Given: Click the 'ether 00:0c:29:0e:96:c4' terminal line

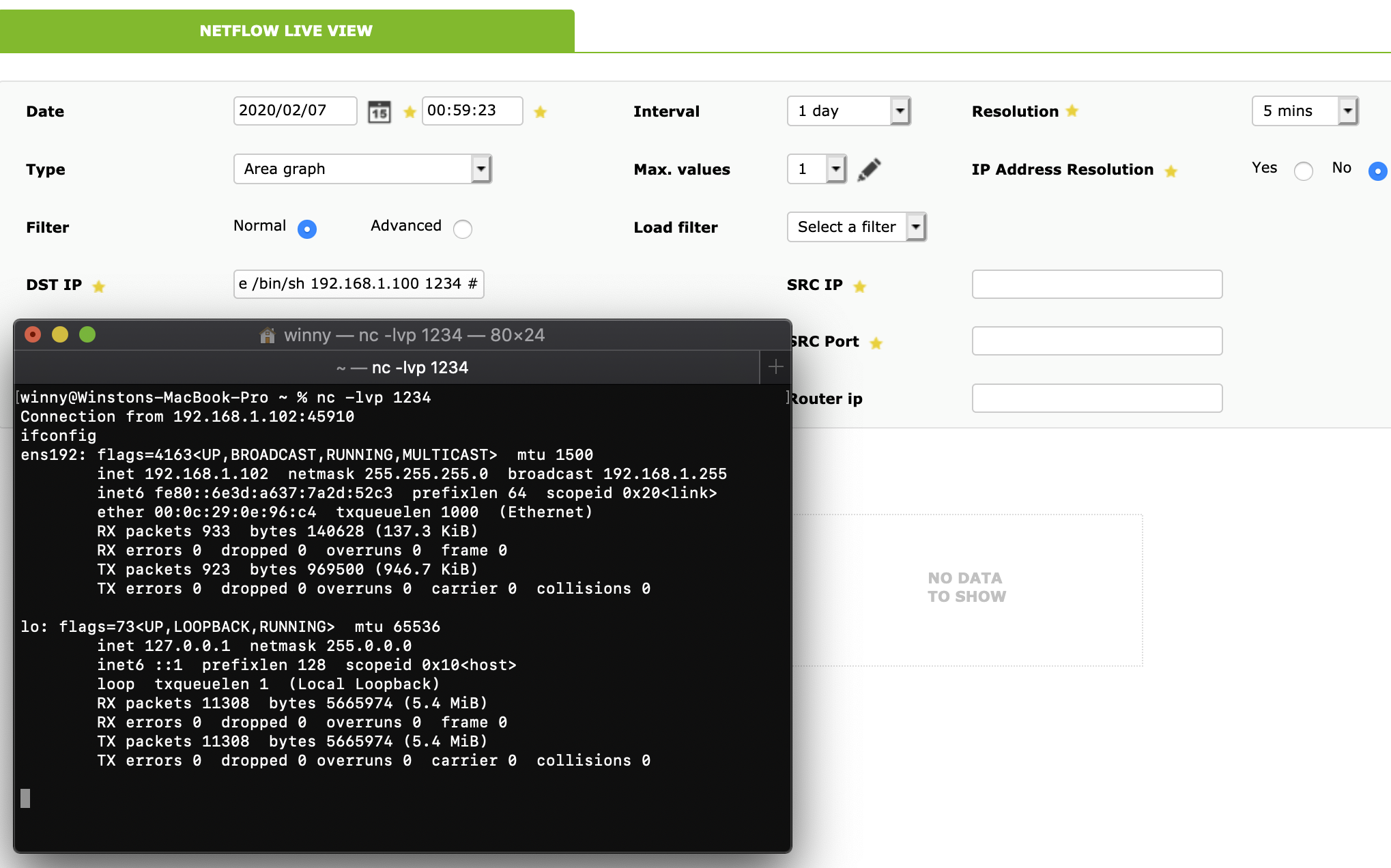Looking at the screenshot, I should (345, 512).
